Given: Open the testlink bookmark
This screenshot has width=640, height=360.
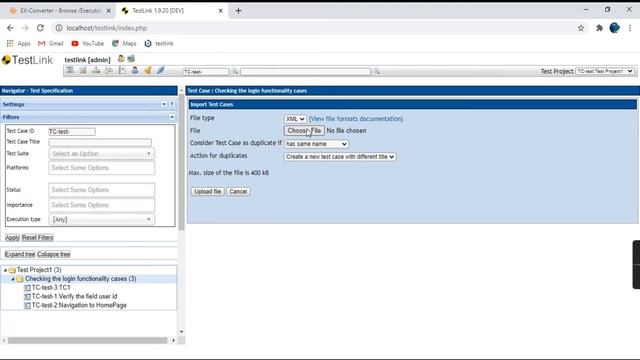Looking at the screenshot, I should [x=159, y=43].
